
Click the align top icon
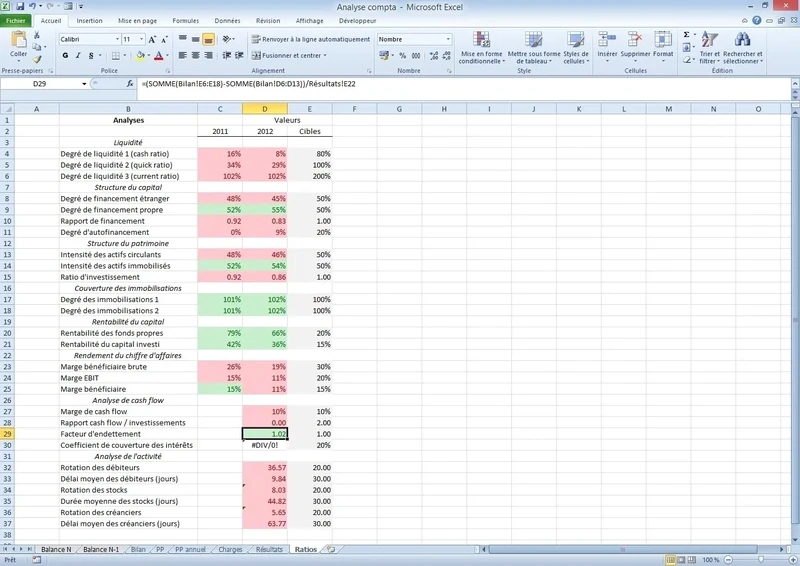tap(183, 39)
